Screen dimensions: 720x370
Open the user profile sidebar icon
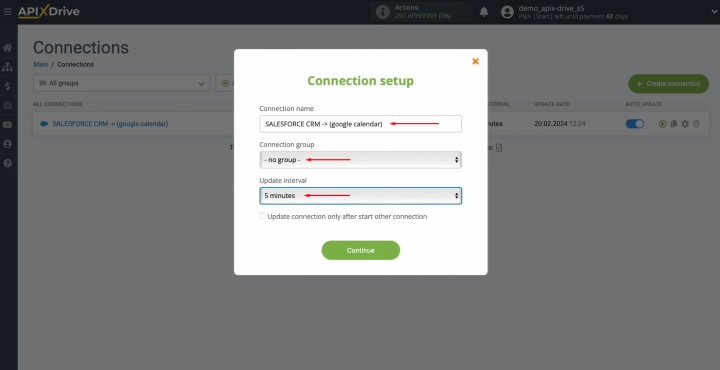tap(7, 144)
